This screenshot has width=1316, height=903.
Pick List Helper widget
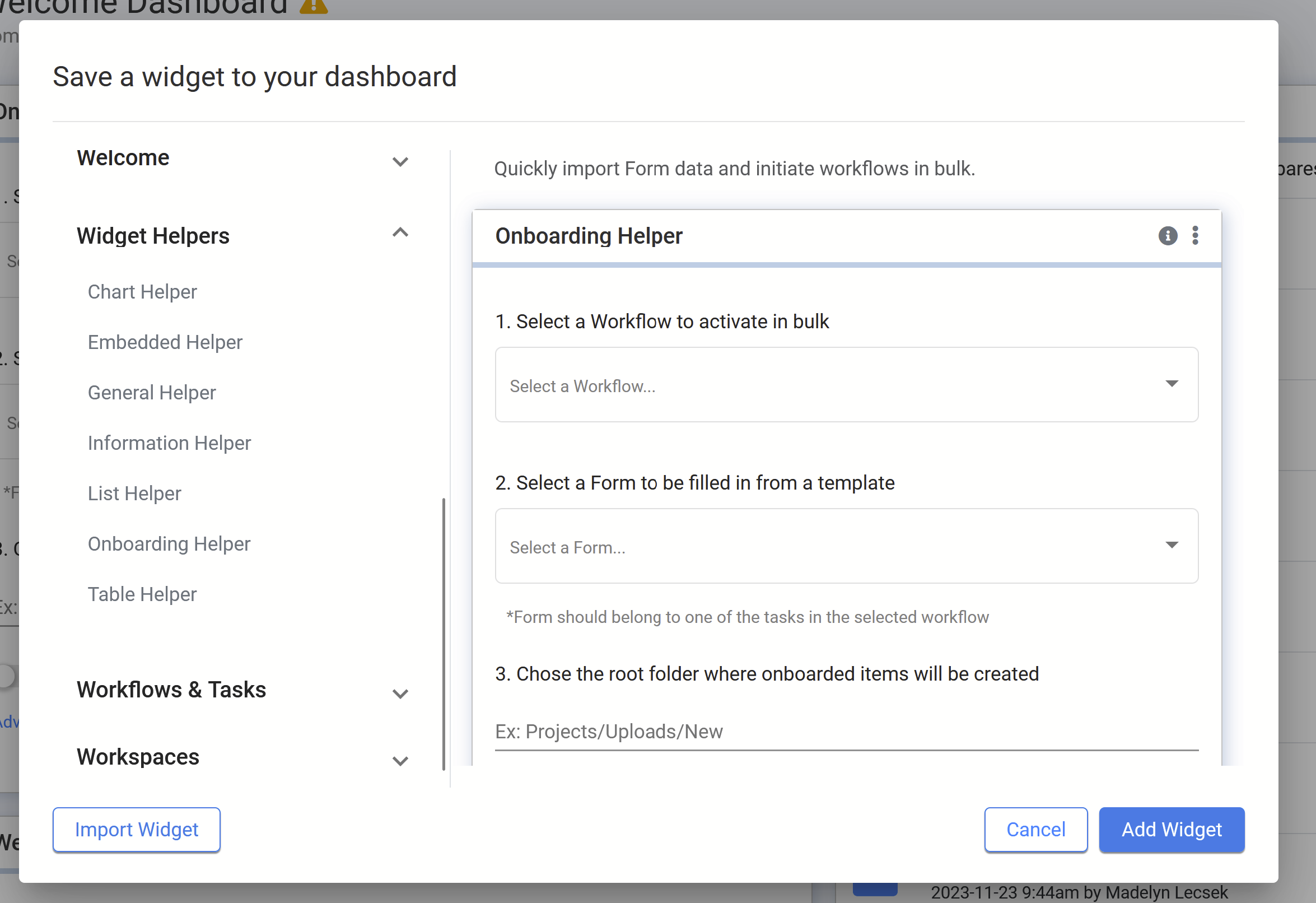[x=134, y=494]
